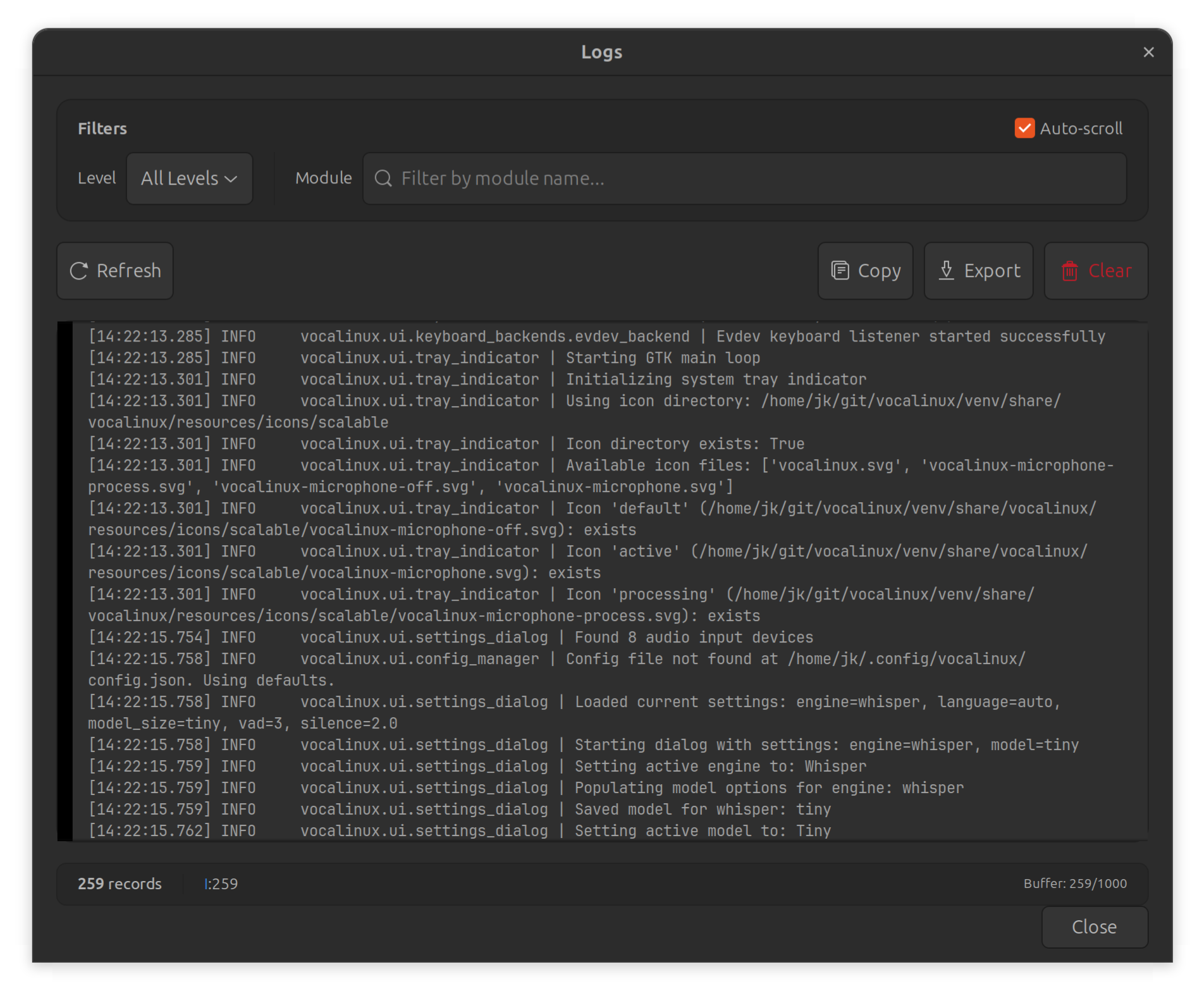Screen dimensions: 1204x998
Task: Select the log line 'Populating model options for engine: whisper'
Action: click(x=526, y=788)
